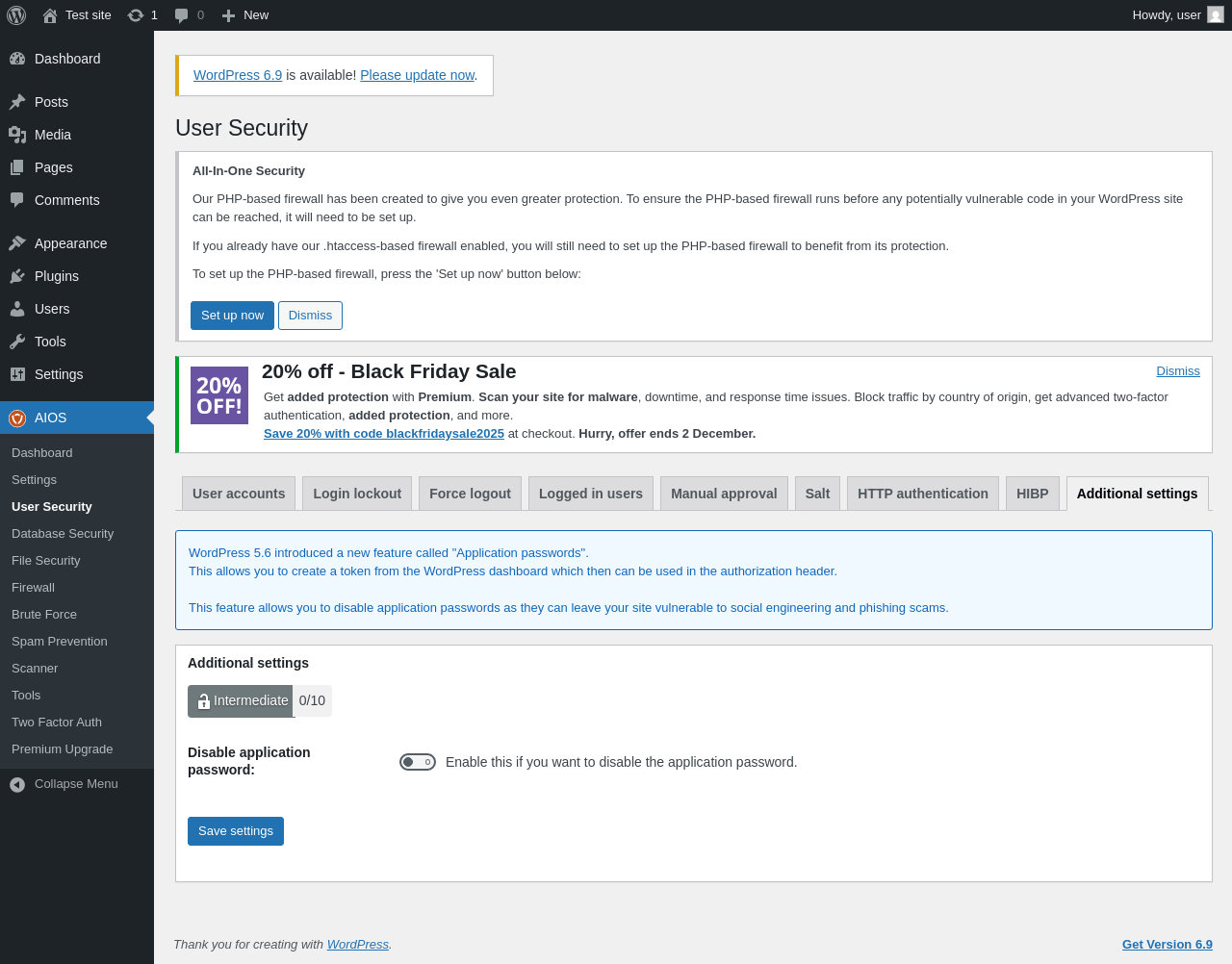Click the Collapse Menu arrow icon
The image size is (1232, 964).
[x=17, y=785]
